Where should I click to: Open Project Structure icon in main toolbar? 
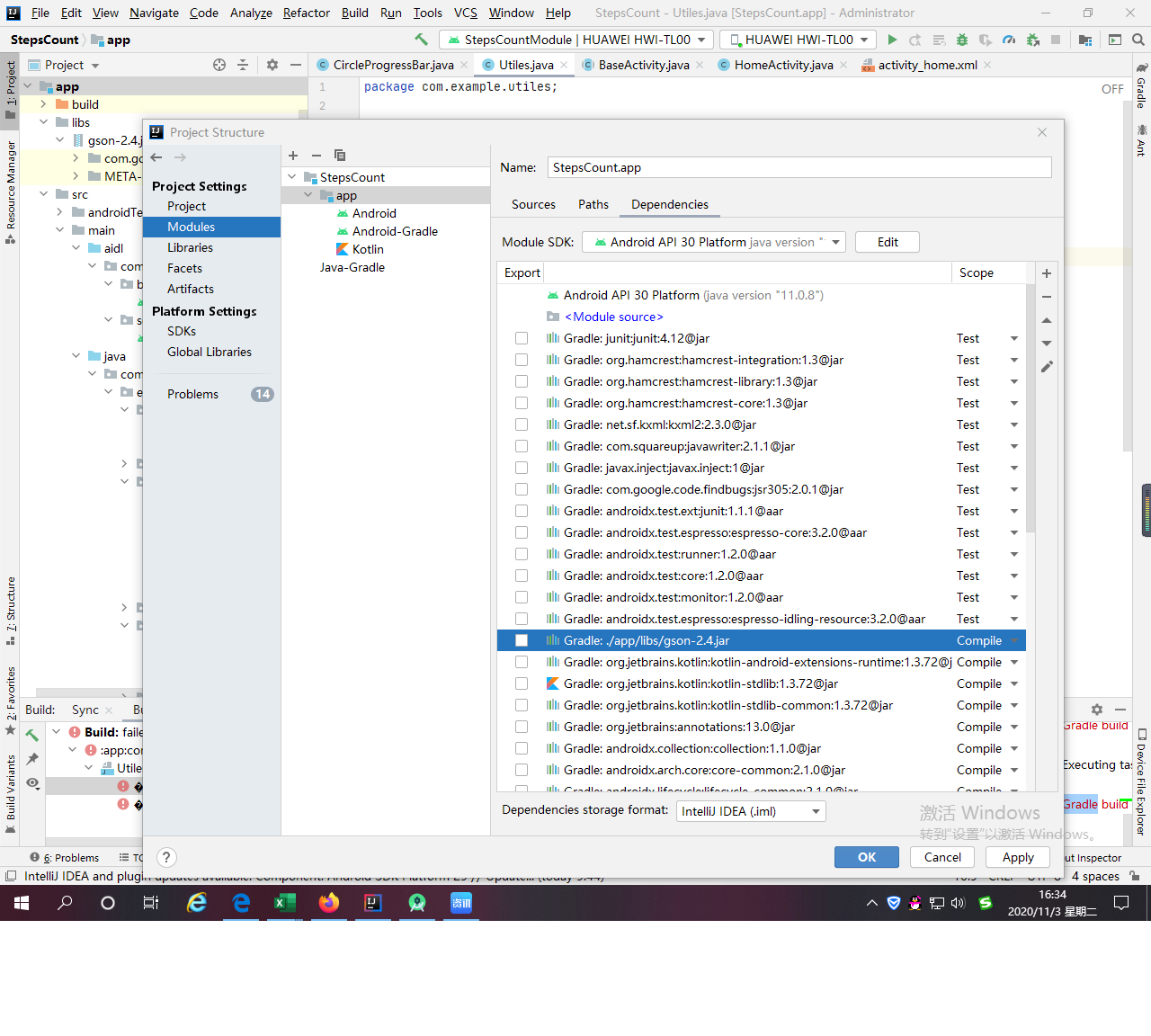[1085, 40]
